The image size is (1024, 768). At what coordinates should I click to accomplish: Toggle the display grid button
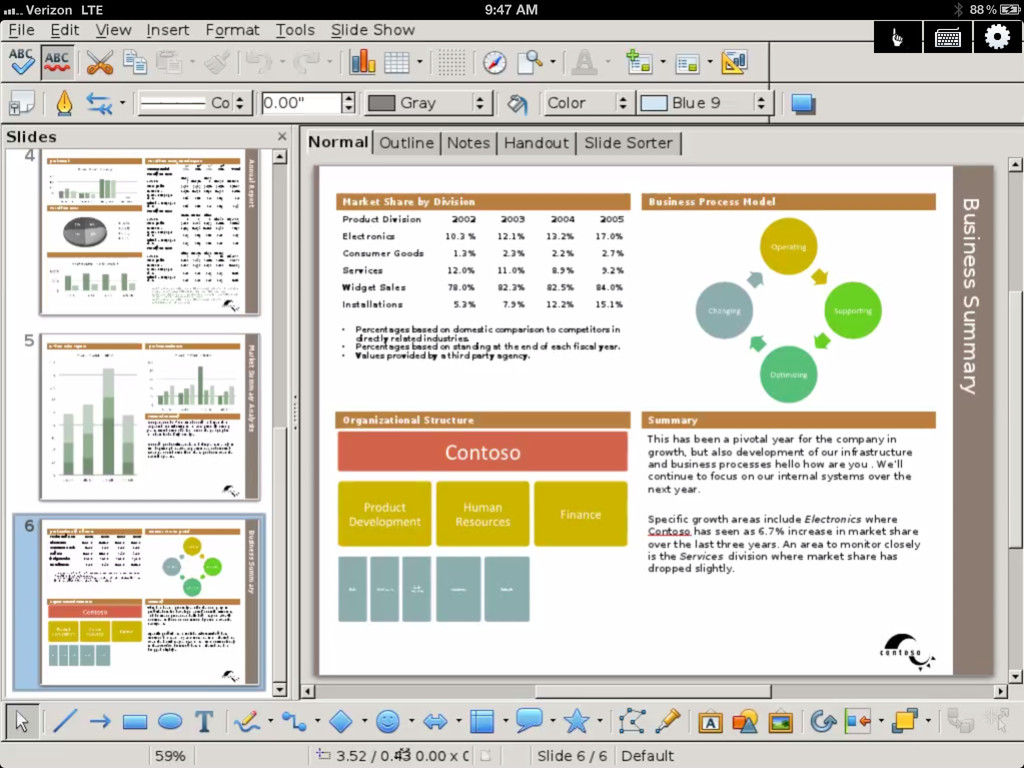451,63
